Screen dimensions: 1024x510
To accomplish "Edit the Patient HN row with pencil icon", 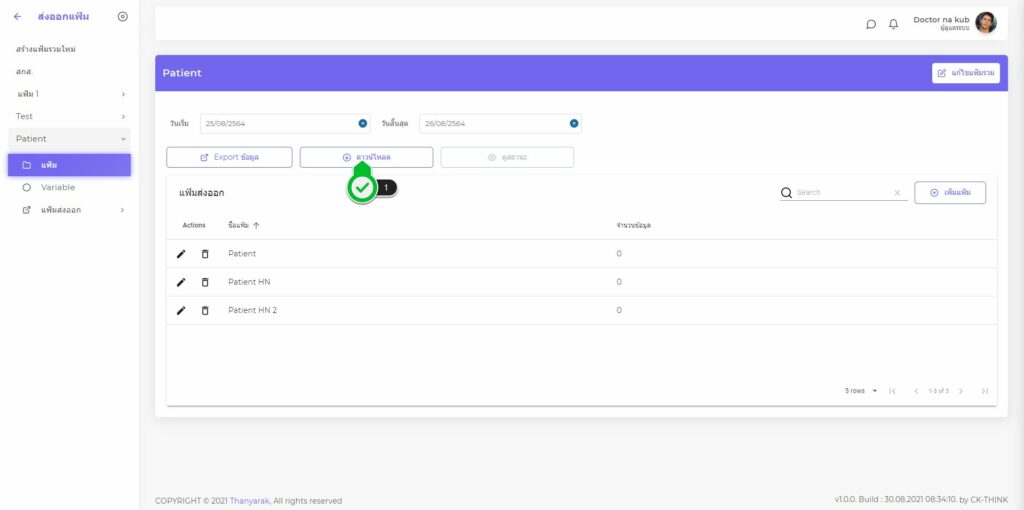I will (181, 282).
